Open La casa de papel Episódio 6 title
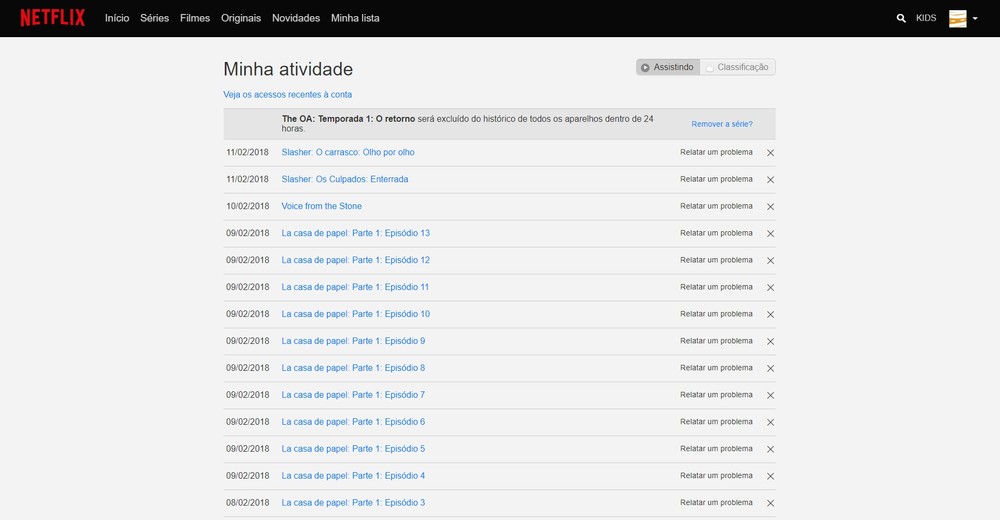The height and width of the screenshot is (520, 1000). click(x=353, y=422)
